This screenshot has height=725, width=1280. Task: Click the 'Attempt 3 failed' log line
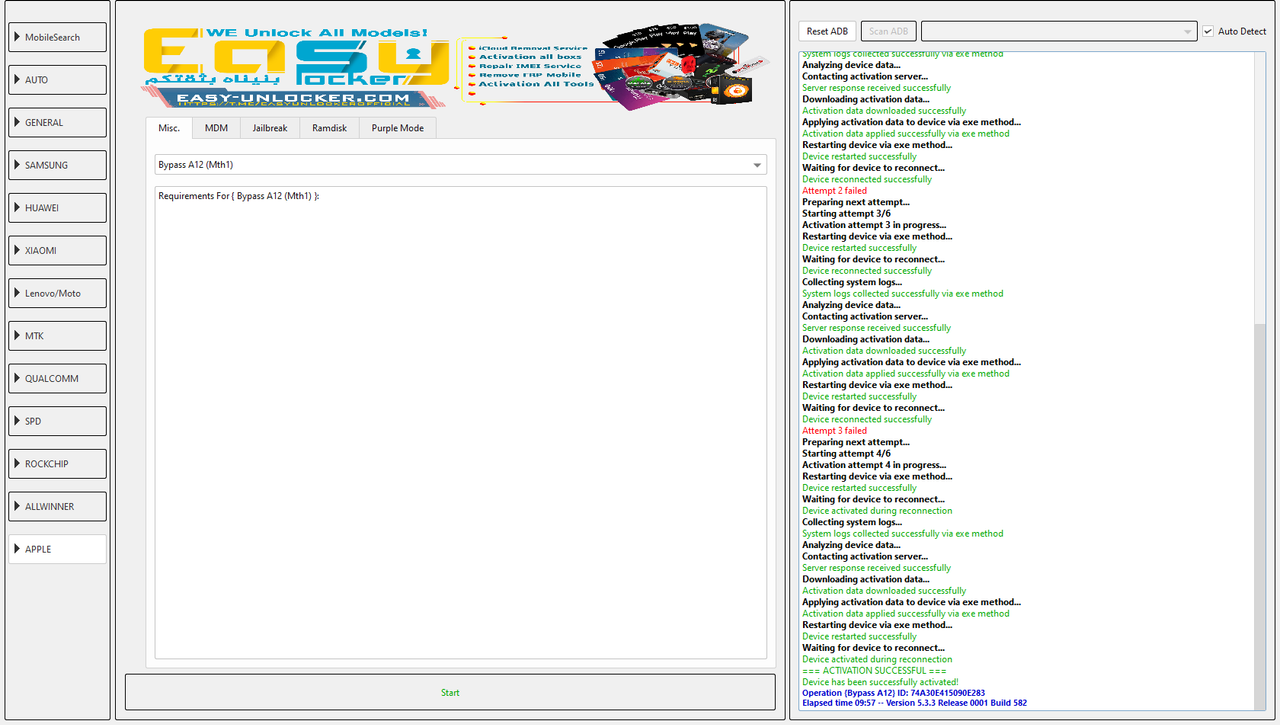834,431
